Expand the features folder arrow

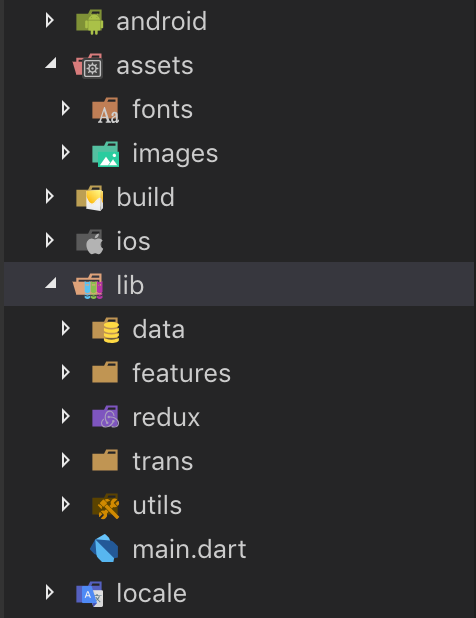[65, 372]
